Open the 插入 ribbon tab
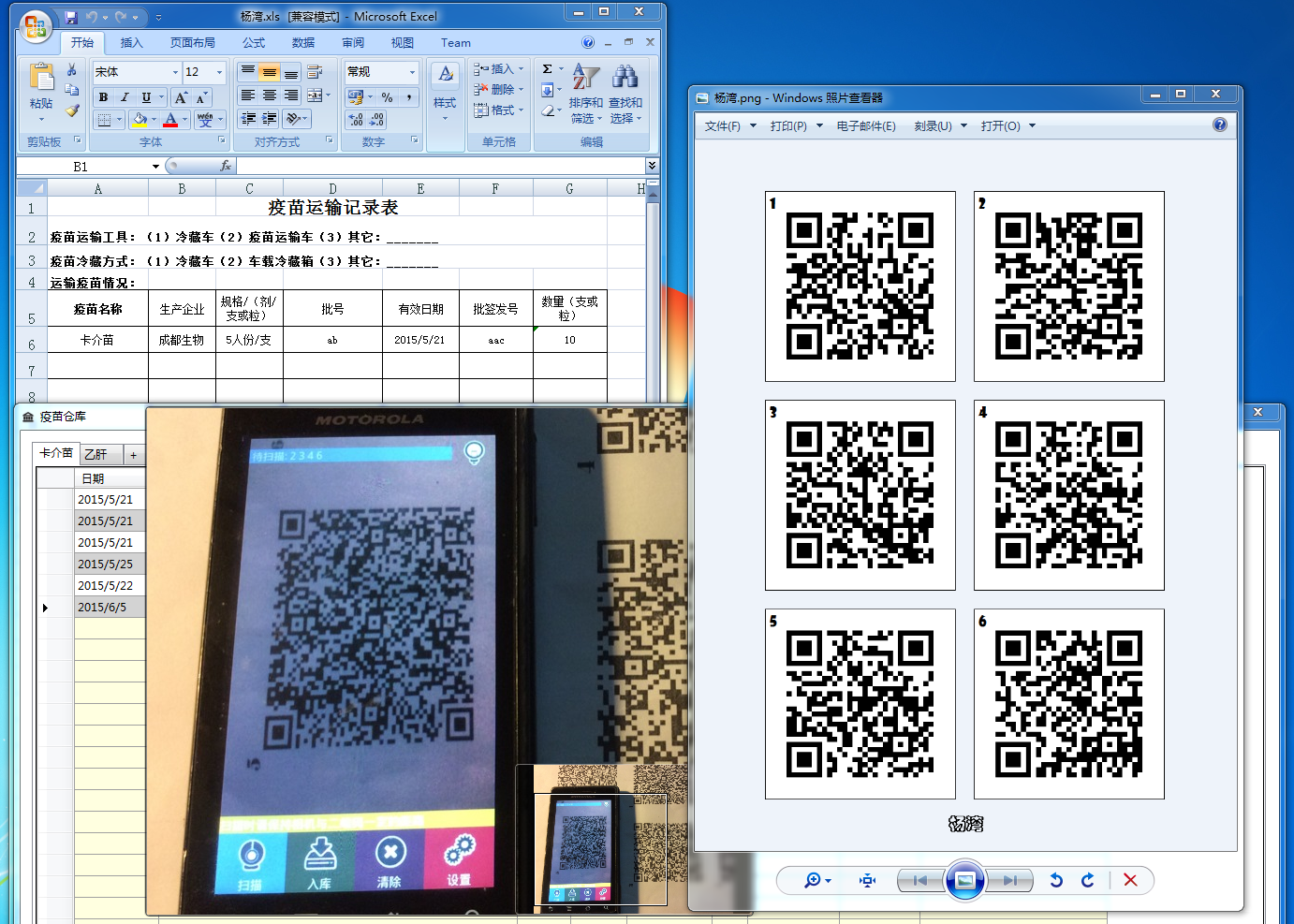Viewport: 1294px width, 924px height. [x=132, y=43]
